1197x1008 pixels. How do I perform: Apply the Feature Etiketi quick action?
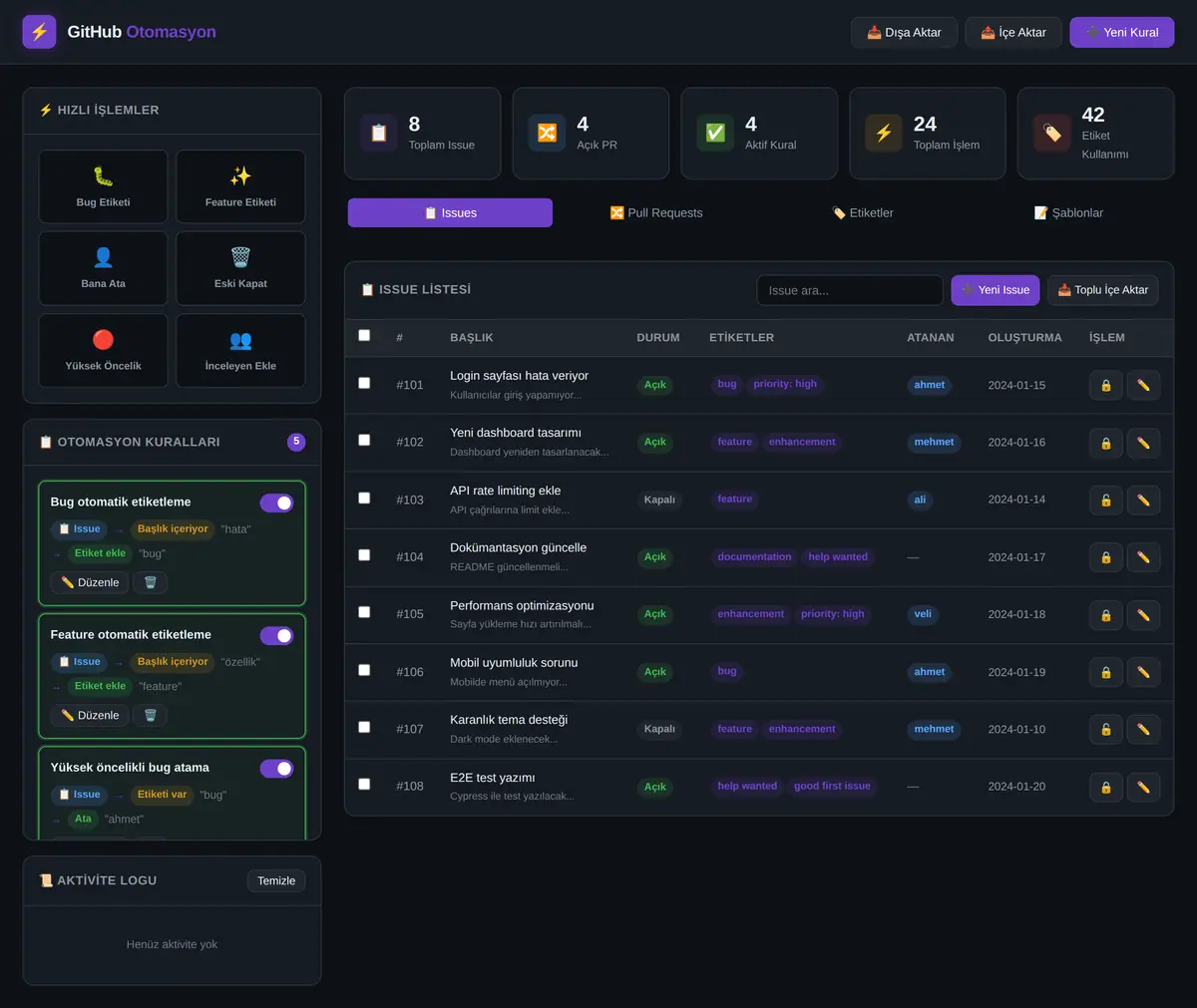click(240, 186)
